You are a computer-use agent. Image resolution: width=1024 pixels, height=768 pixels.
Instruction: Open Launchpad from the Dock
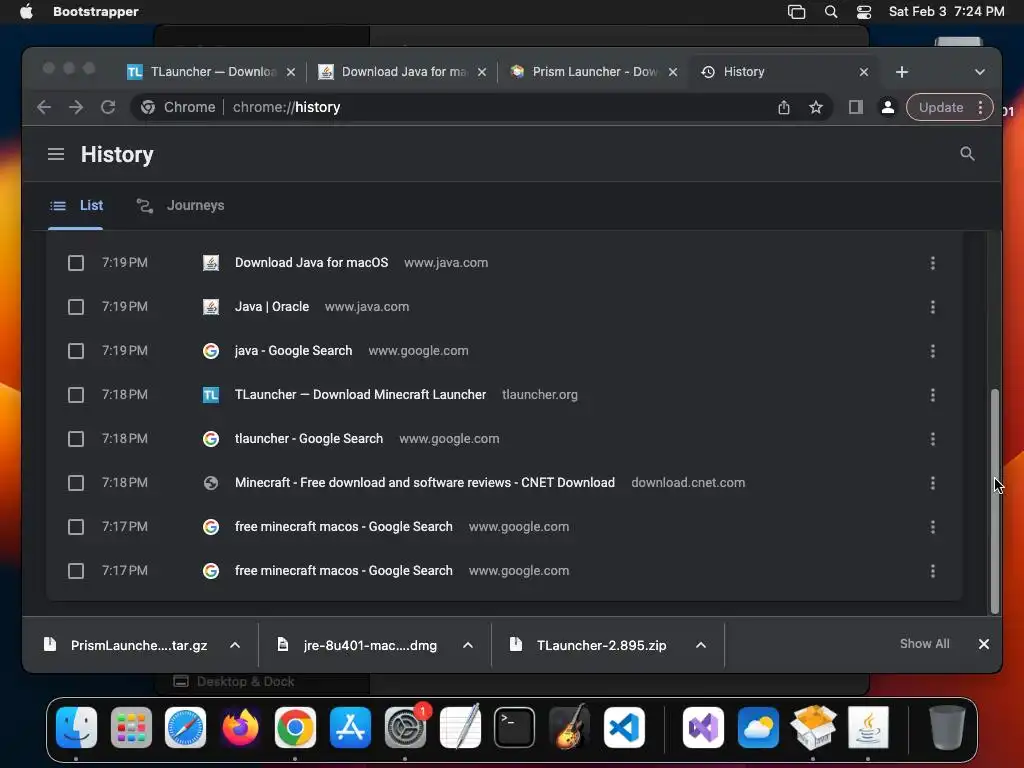(x=131, y=728)
